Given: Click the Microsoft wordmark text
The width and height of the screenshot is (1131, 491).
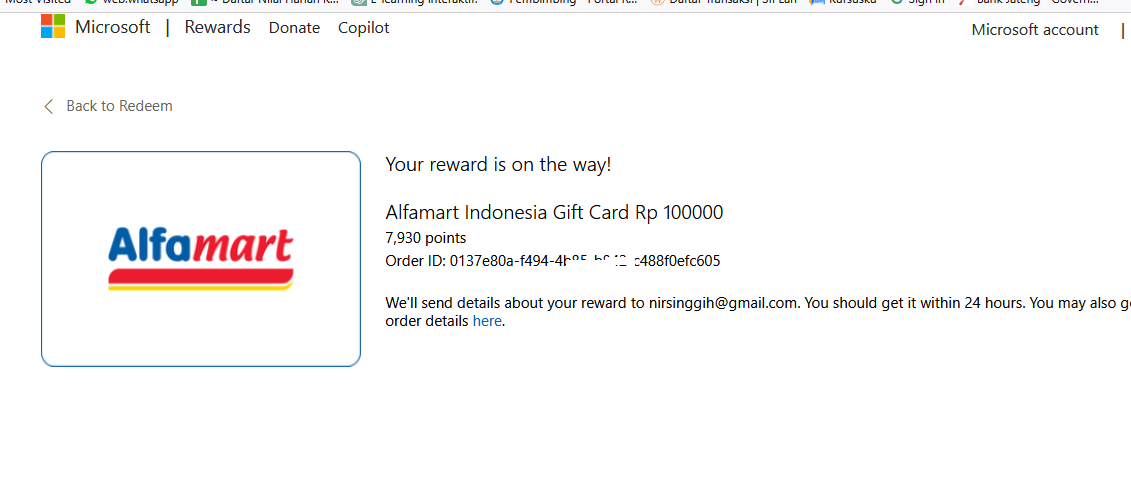Looking at the screenshot, I should 113,27.
